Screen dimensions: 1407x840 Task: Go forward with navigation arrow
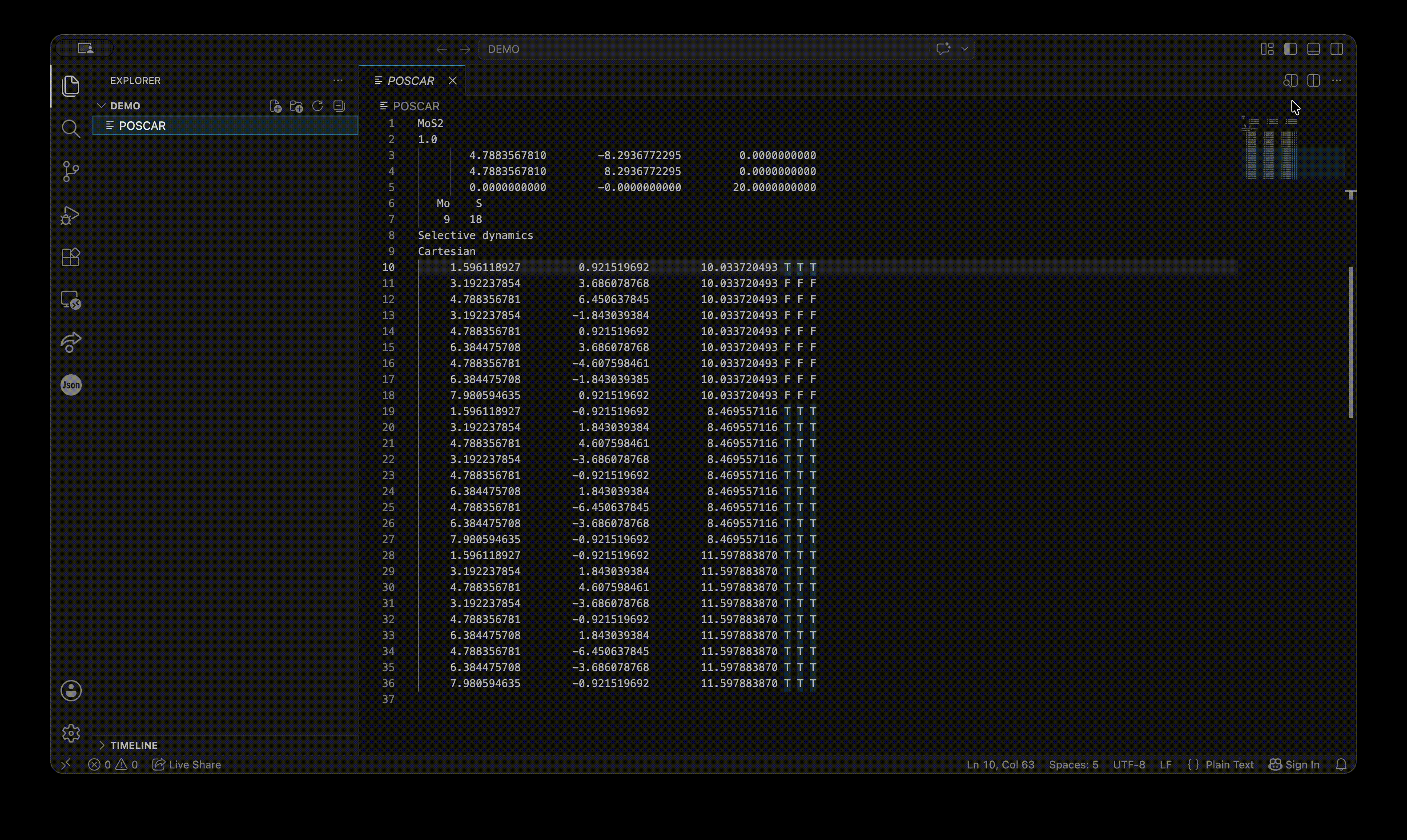click(465, 49)
